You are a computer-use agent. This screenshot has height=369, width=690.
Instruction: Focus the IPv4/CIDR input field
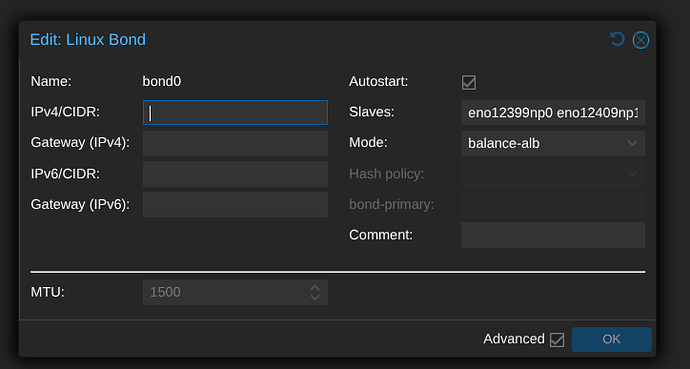tap(235, 113)
